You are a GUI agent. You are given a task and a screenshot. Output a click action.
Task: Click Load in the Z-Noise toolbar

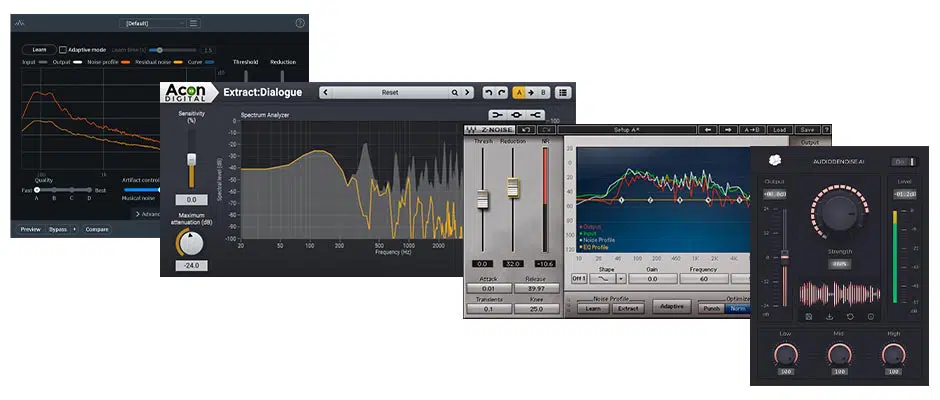(779, 130)
